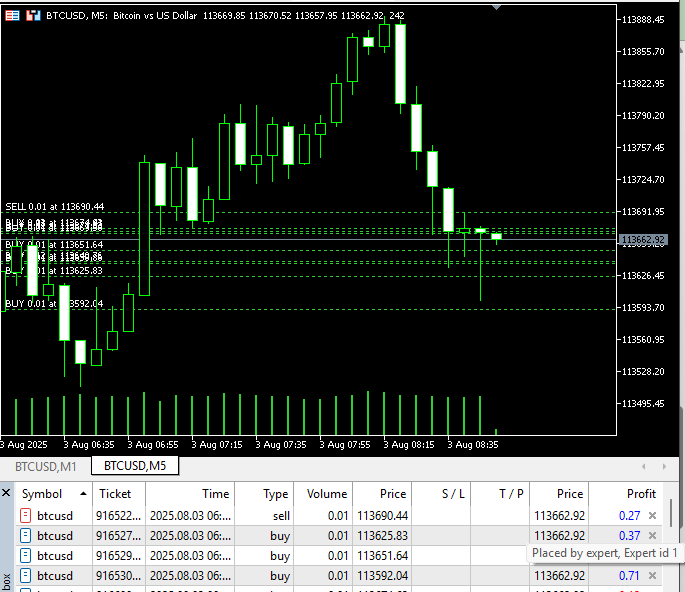This screenshot has width=685, height=592.
Task: Select ticket 916529... in positions table
Action: tap(118, 556)
